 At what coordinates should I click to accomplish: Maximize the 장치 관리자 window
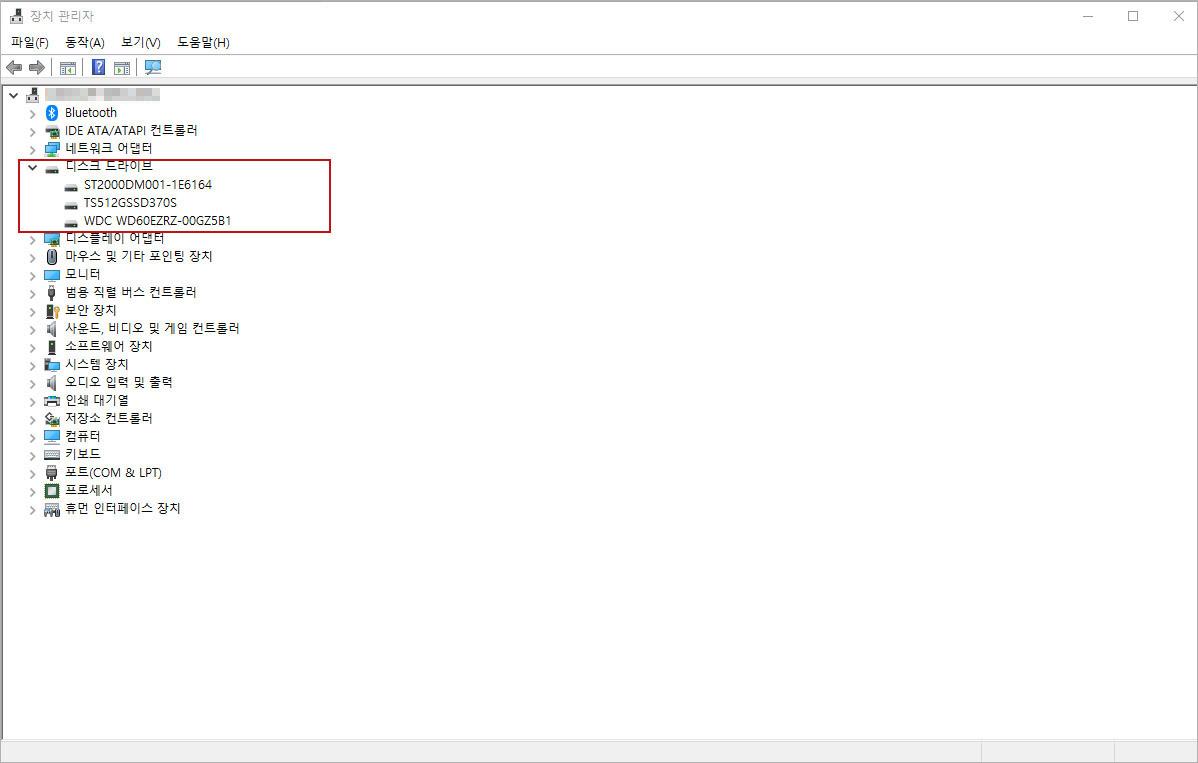click(x=1133, y=16)
